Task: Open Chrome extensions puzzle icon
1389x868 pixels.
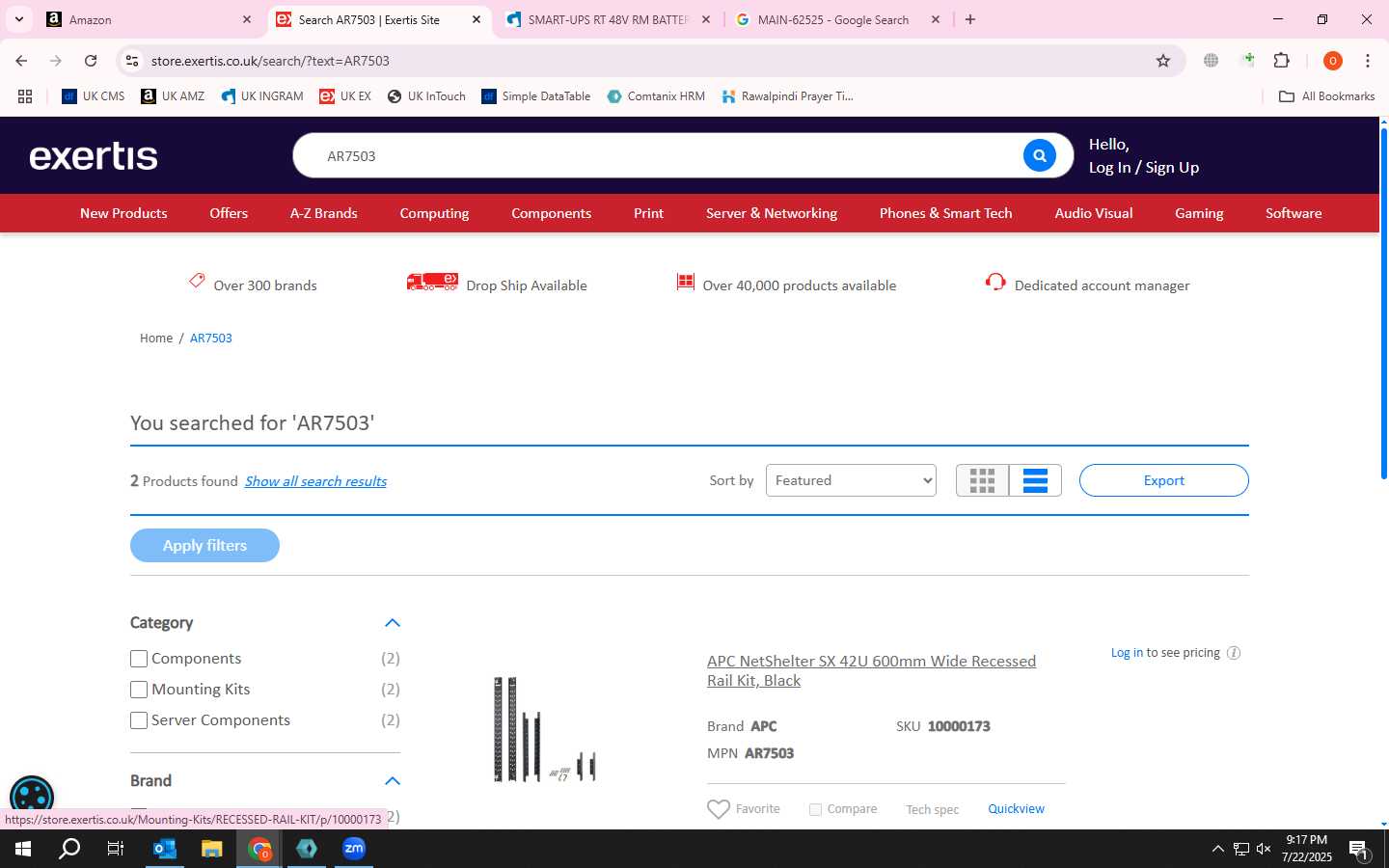Action: point(1282,61)
